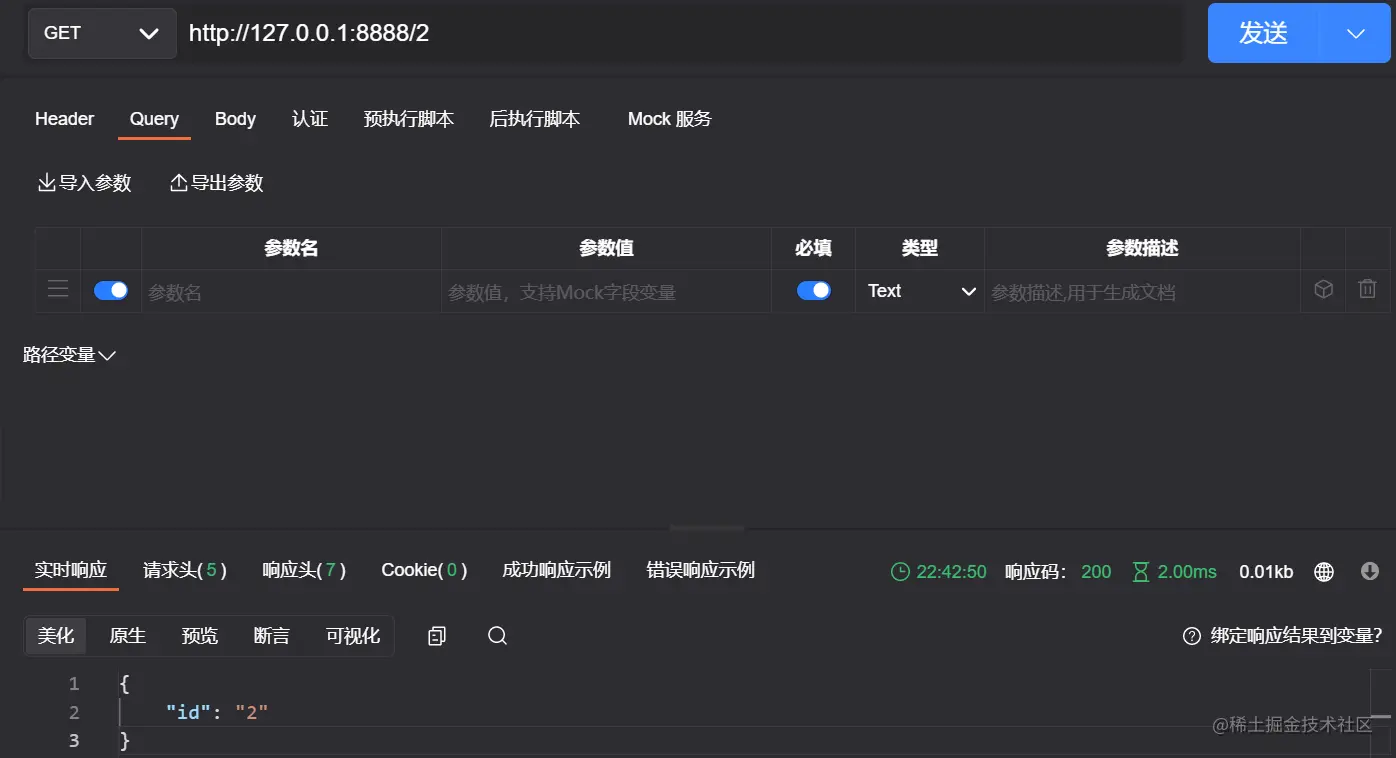Select the 断言 response view

point(272,636)
